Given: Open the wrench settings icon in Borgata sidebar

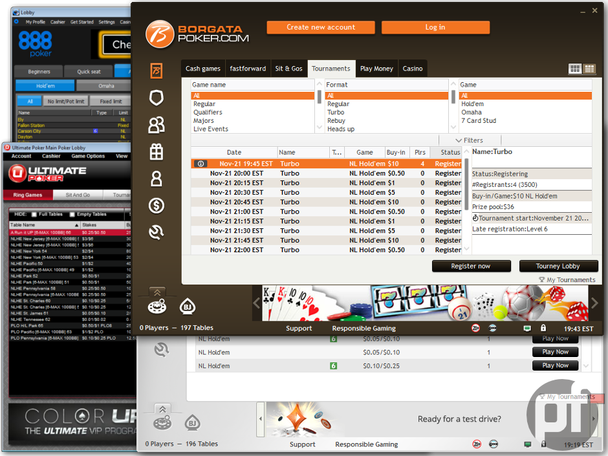Looking at the screenshot, I should pos(156,232).
